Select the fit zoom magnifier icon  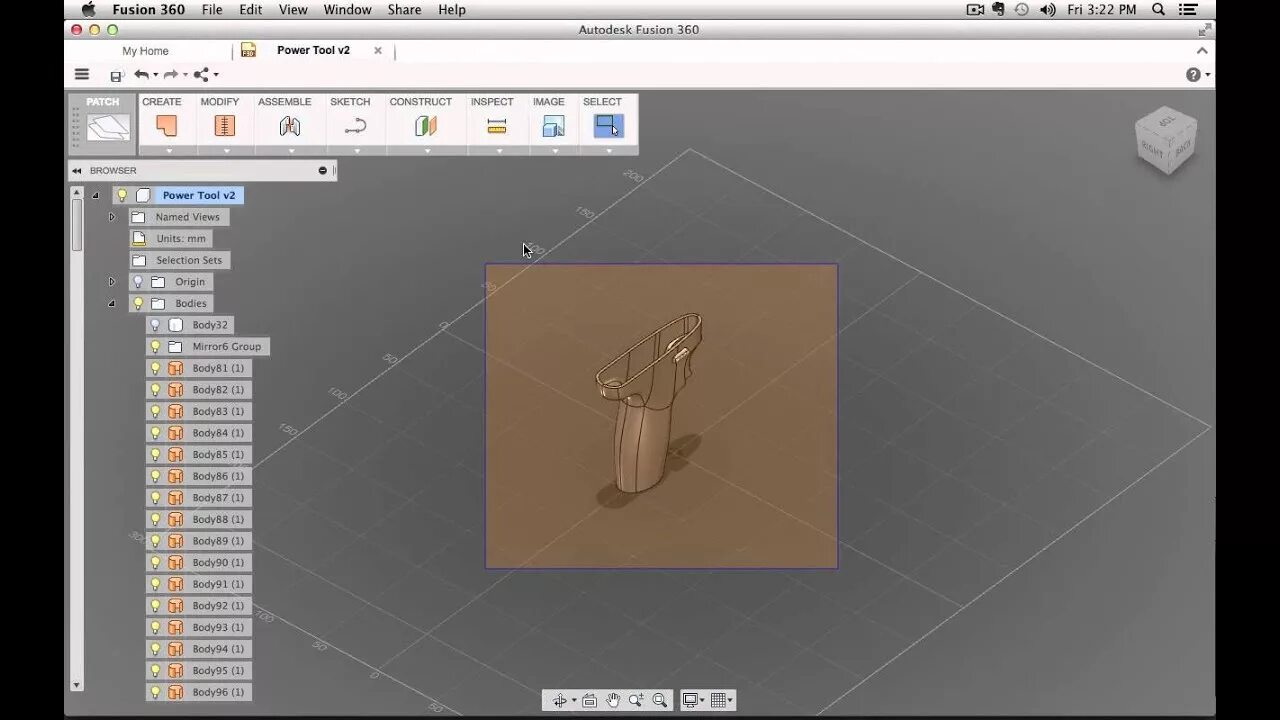click(659, 701)
